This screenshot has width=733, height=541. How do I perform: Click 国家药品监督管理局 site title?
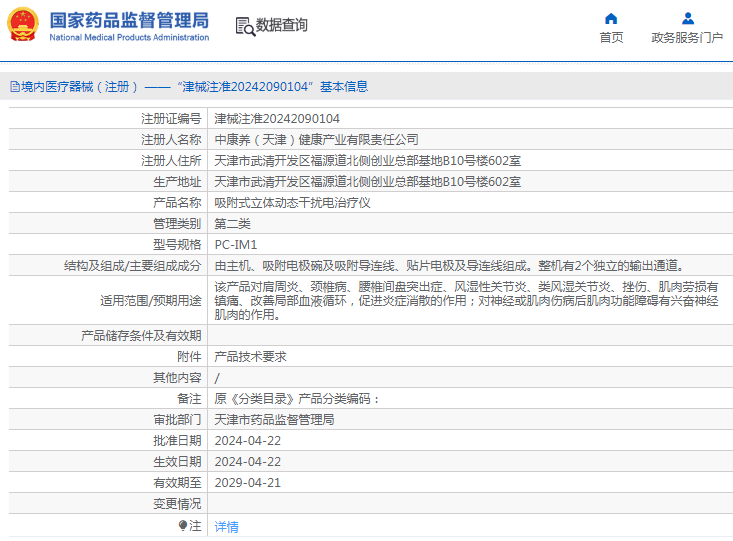[129, 21]
